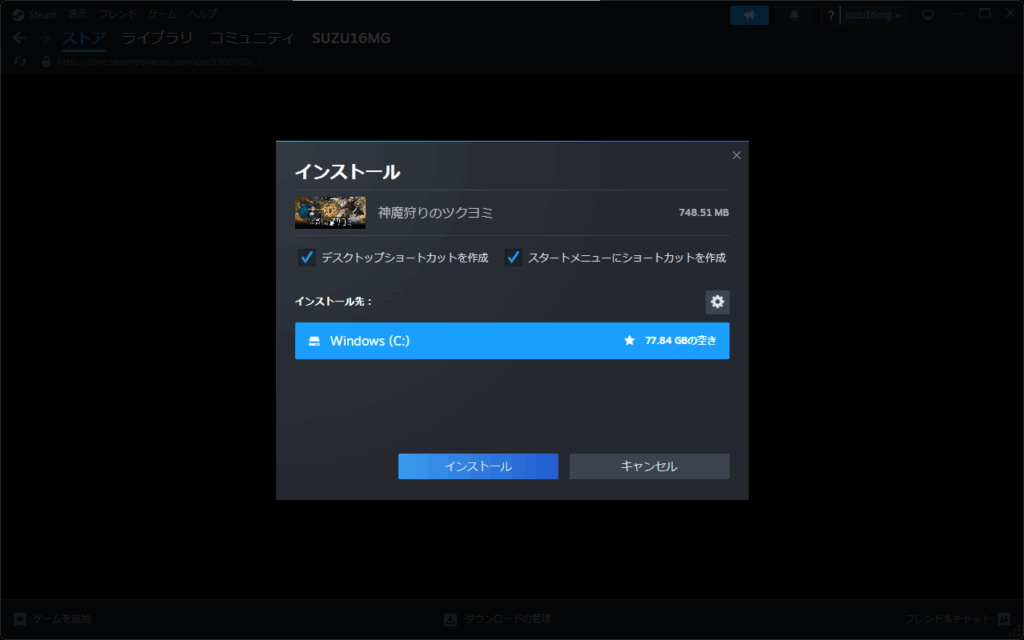Uncheck デスクトップショートカットを作成 checkbox
1024x640 pixels.
pos(306,257)
